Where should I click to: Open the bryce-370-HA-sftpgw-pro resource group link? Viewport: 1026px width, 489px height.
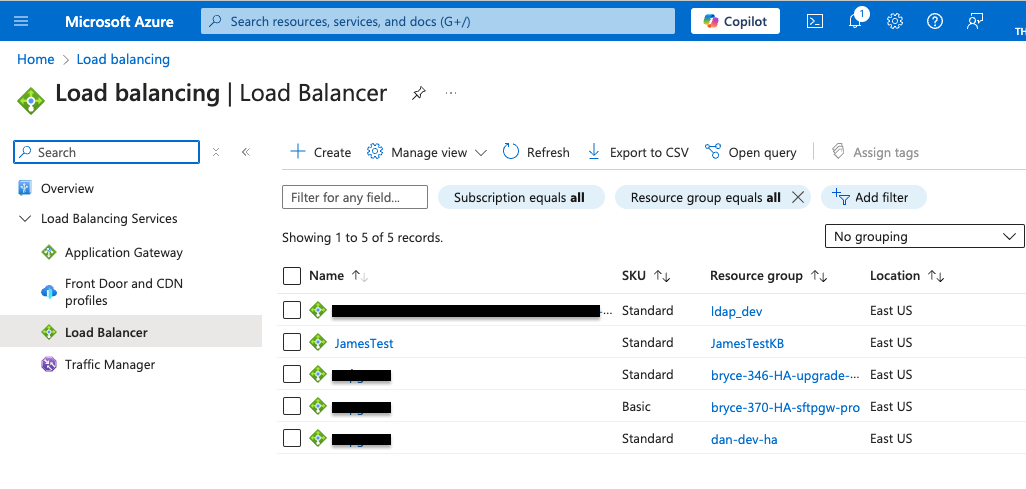click(785, 407)
